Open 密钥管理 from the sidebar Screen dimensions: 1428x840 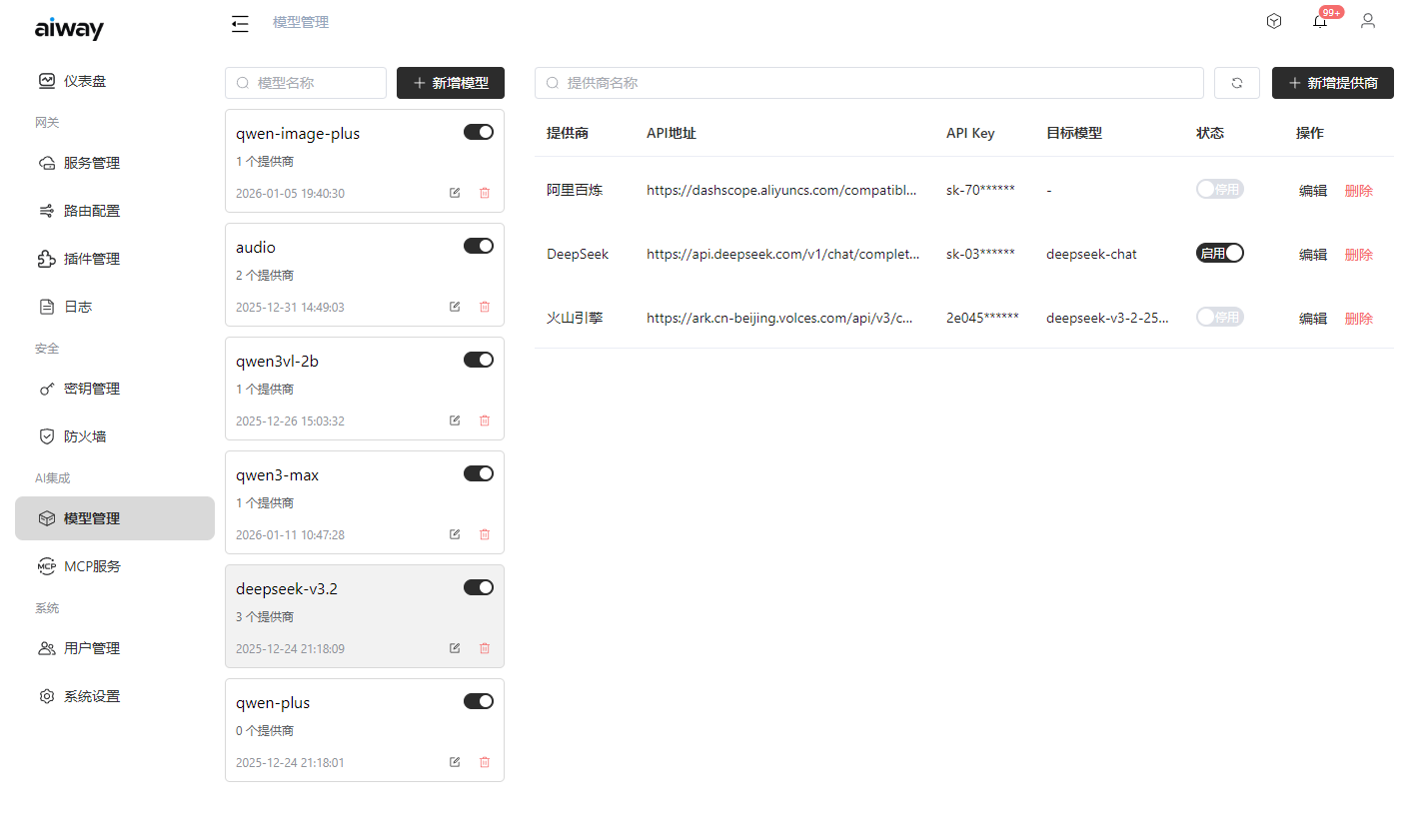(92, 389)
